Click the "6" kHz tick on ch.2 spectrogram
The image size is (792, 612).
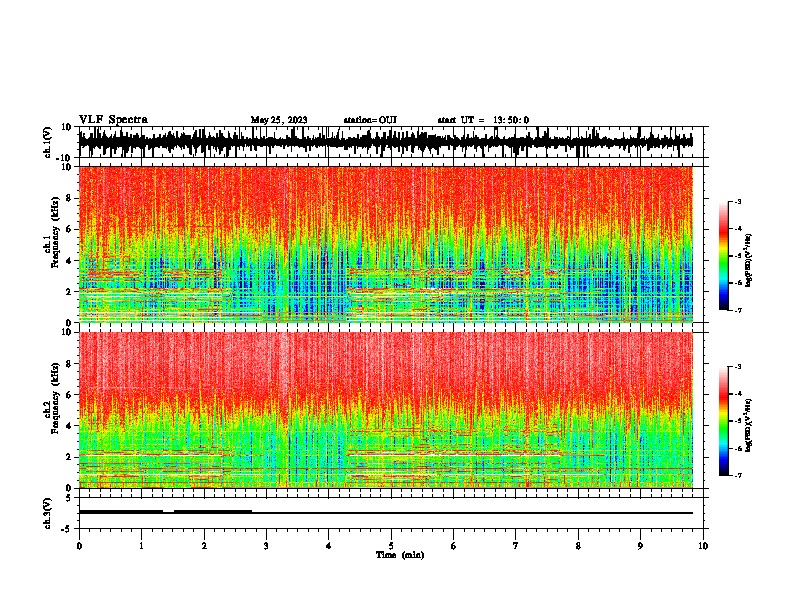[x=70, y=395]
